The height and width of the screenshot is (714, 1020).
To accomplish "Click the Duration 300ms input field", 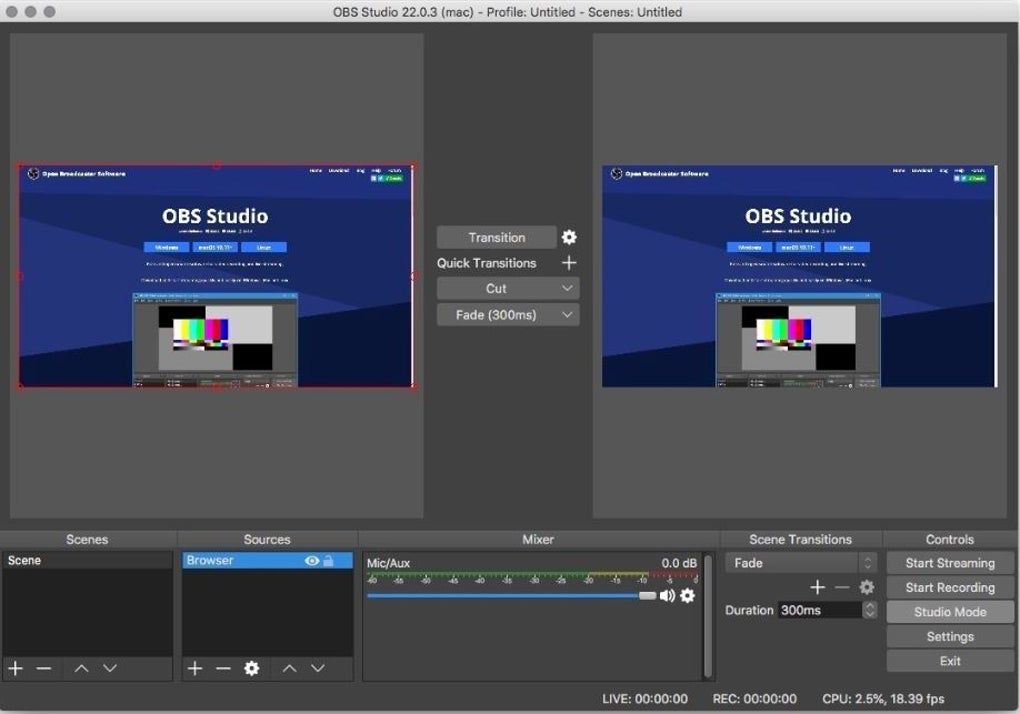I will (x=818, y=610).
